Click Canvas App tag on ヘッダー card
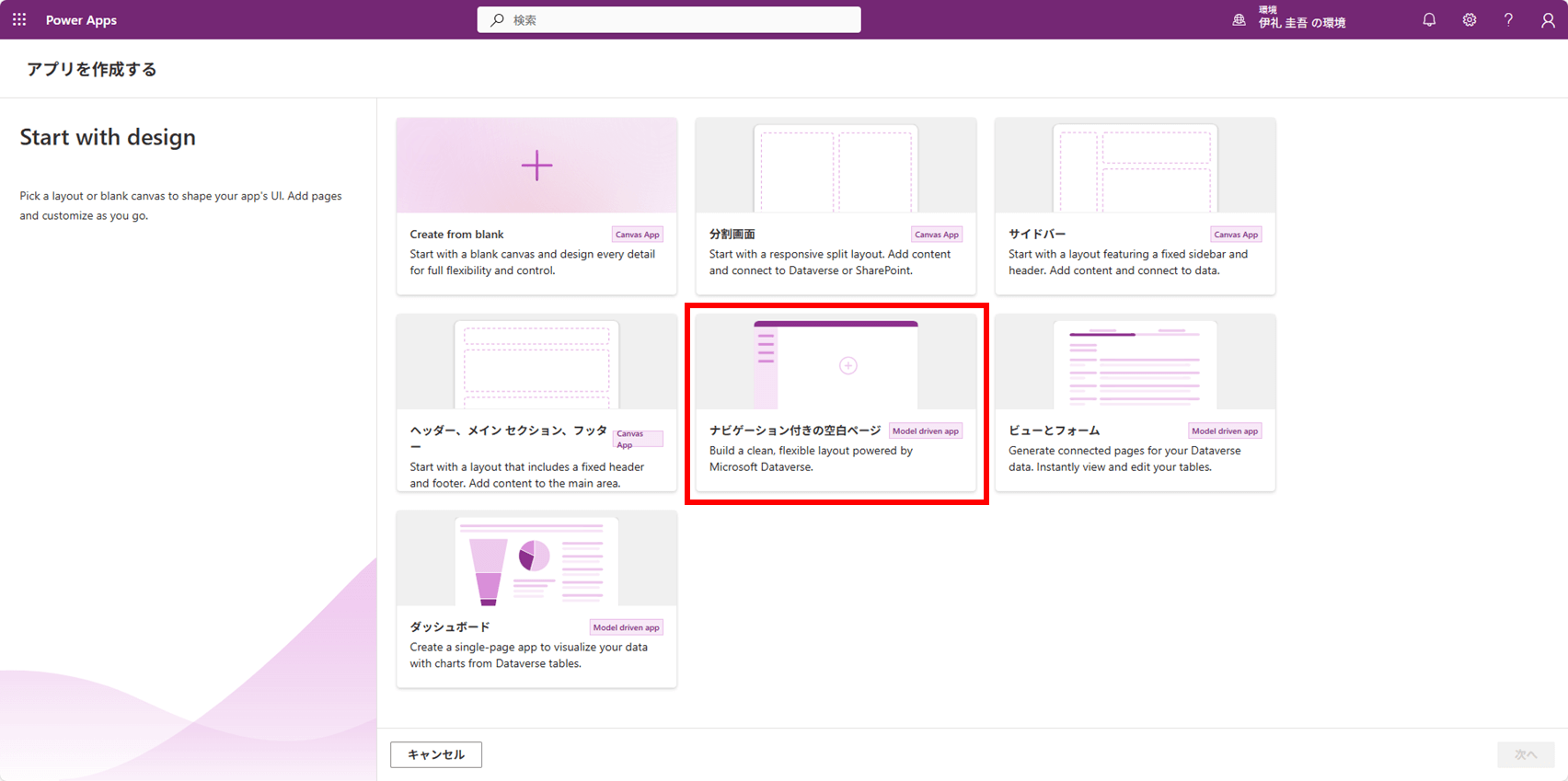This screenshot has width=1568, height=781. tap(638, 439)
